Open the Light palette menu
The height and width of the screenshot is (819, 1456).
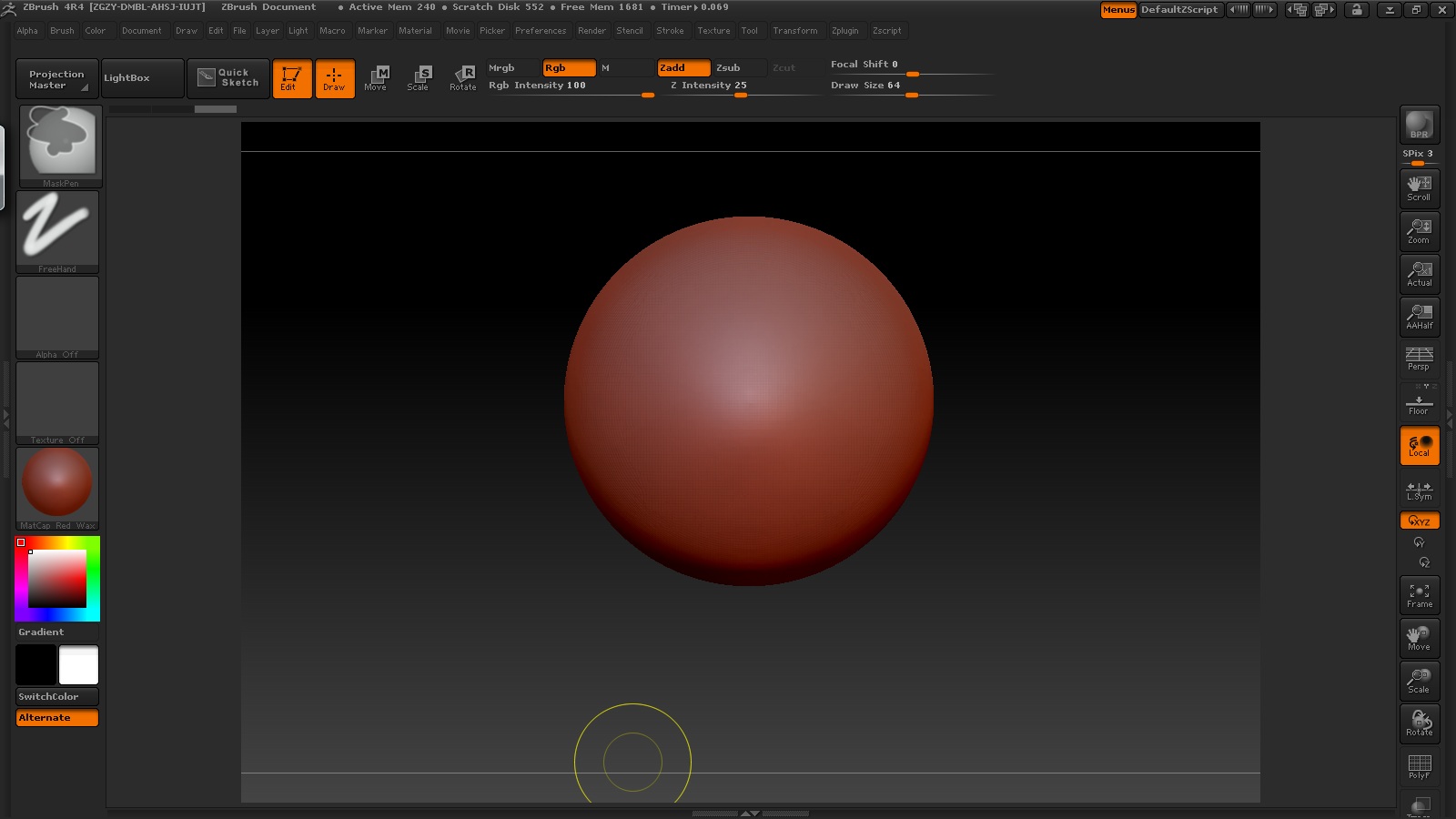[x=298, y=31]
